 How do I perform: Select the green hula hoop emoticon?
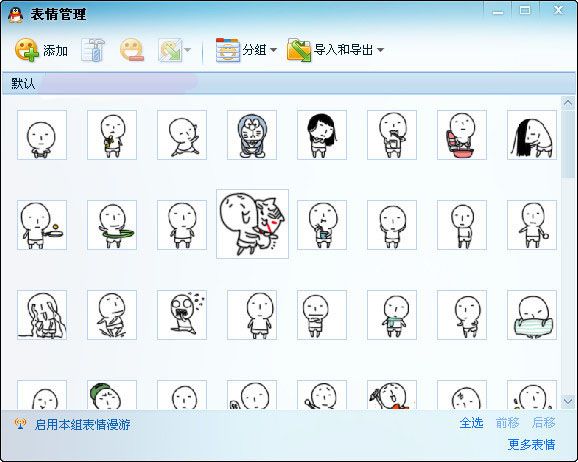click(112, 225)
